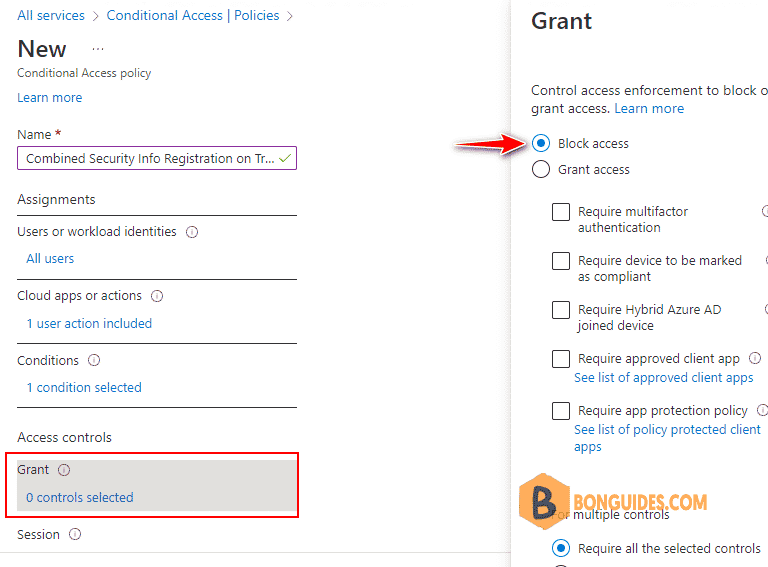Select the Grant access radio button

541,169
